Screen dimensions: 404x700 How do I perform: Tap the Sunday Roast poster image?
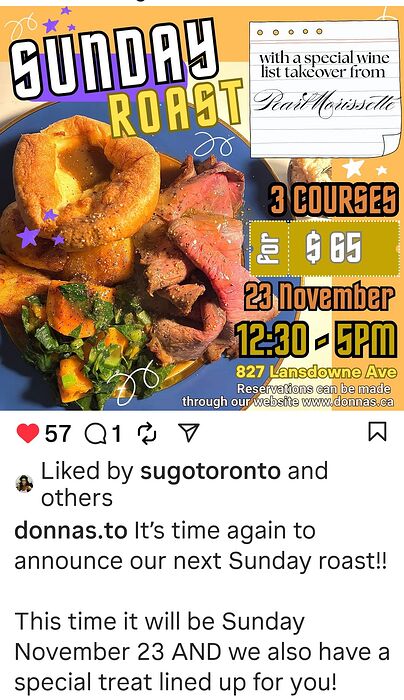tap(202, 208)
